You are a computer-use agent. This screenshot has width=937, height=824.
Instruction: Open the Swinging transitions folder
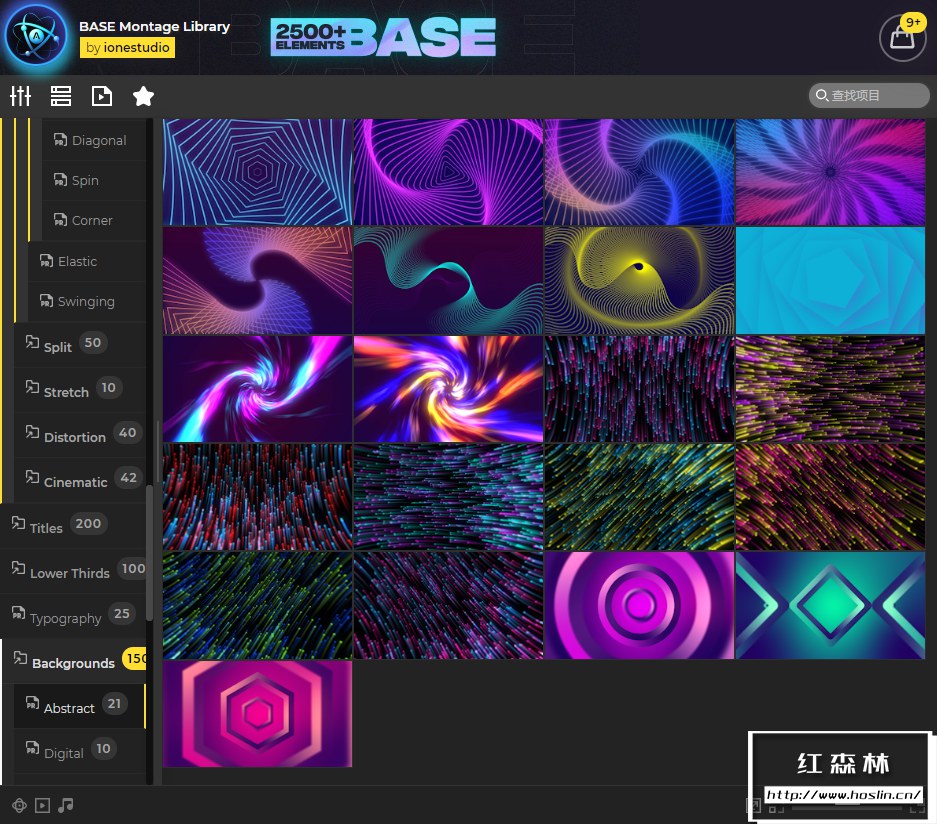click(x=87, y=301)
